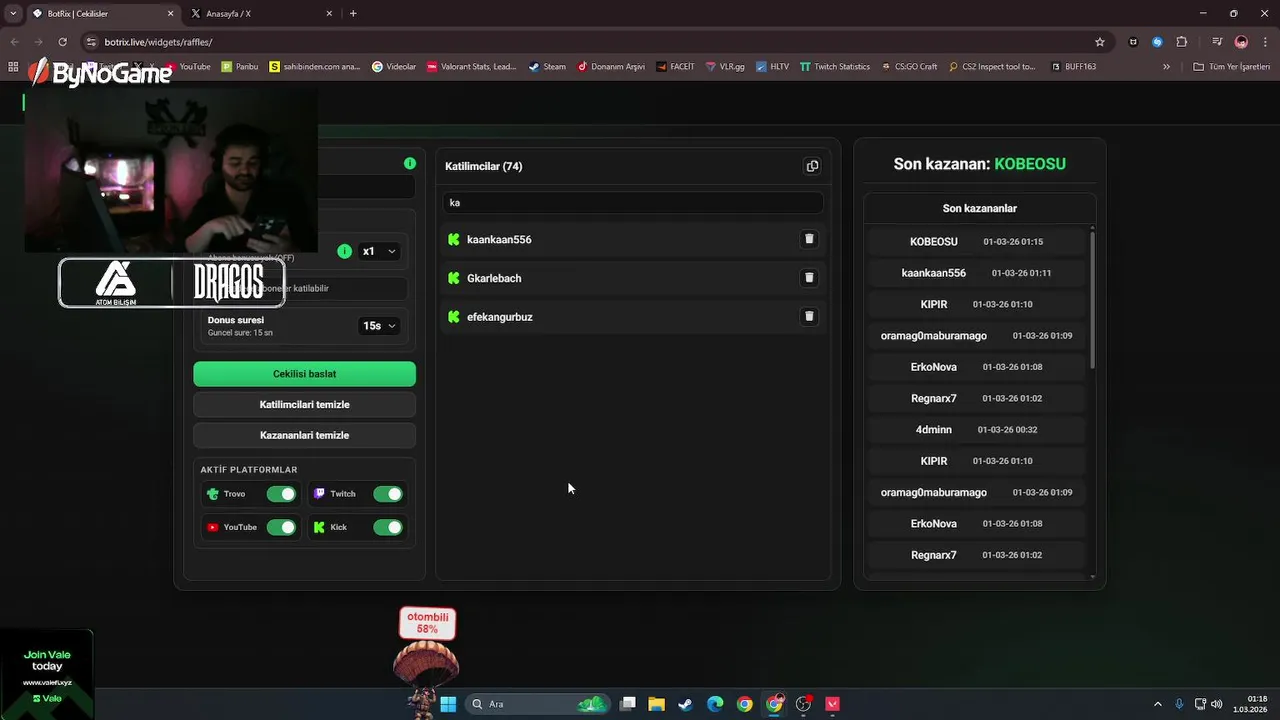This screenshot has height=720, width=1280.
Task: Click the VLR.gg bookmark link
Action: point(724,67)
